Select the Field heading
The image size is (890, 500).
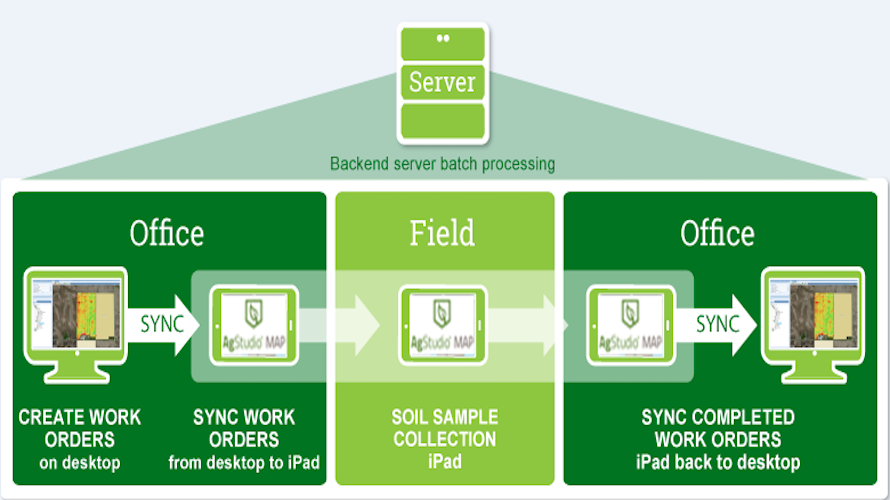coord(442,233)
